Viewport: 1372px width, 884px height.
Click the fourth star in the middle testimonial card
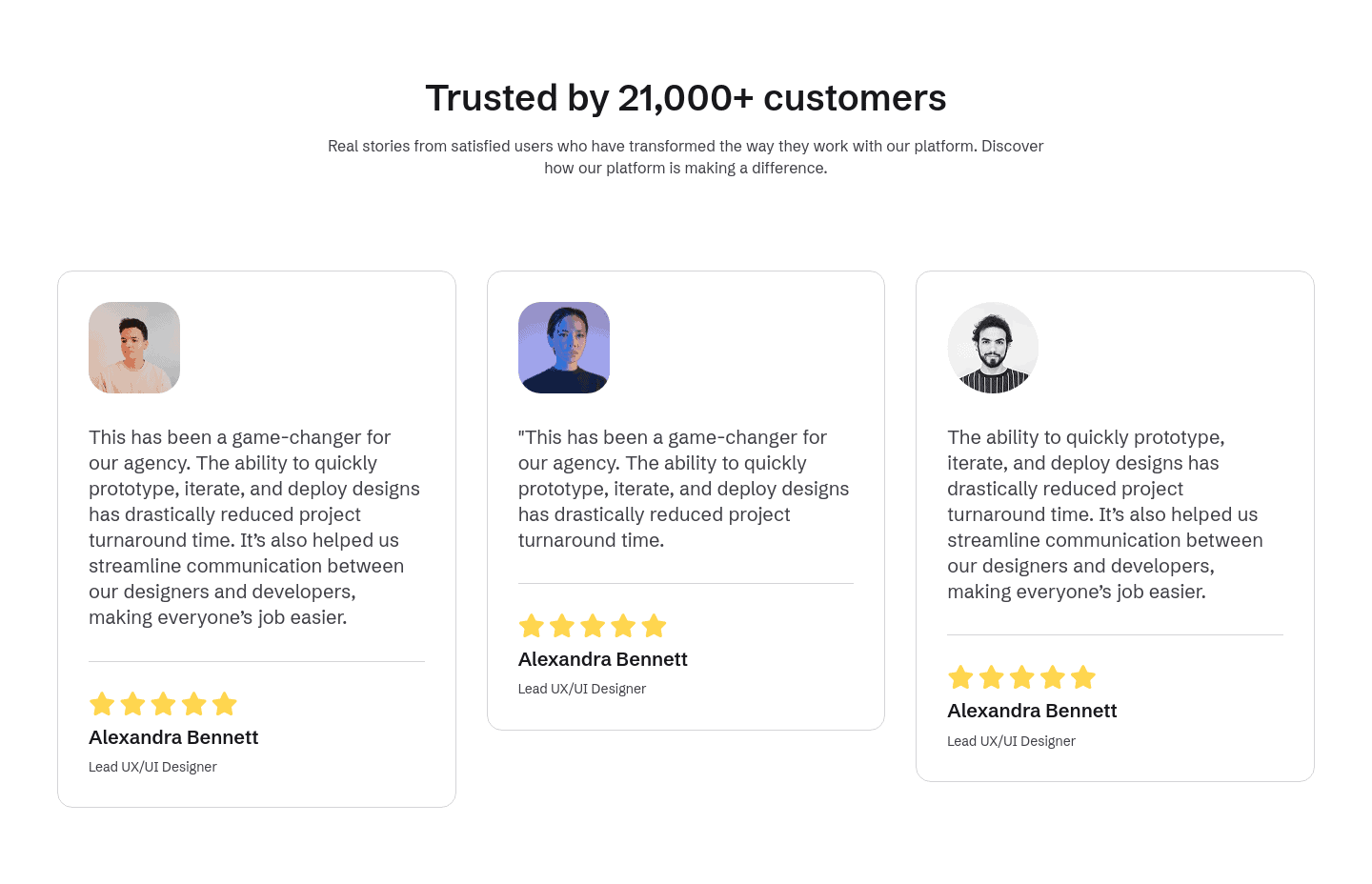623,626
